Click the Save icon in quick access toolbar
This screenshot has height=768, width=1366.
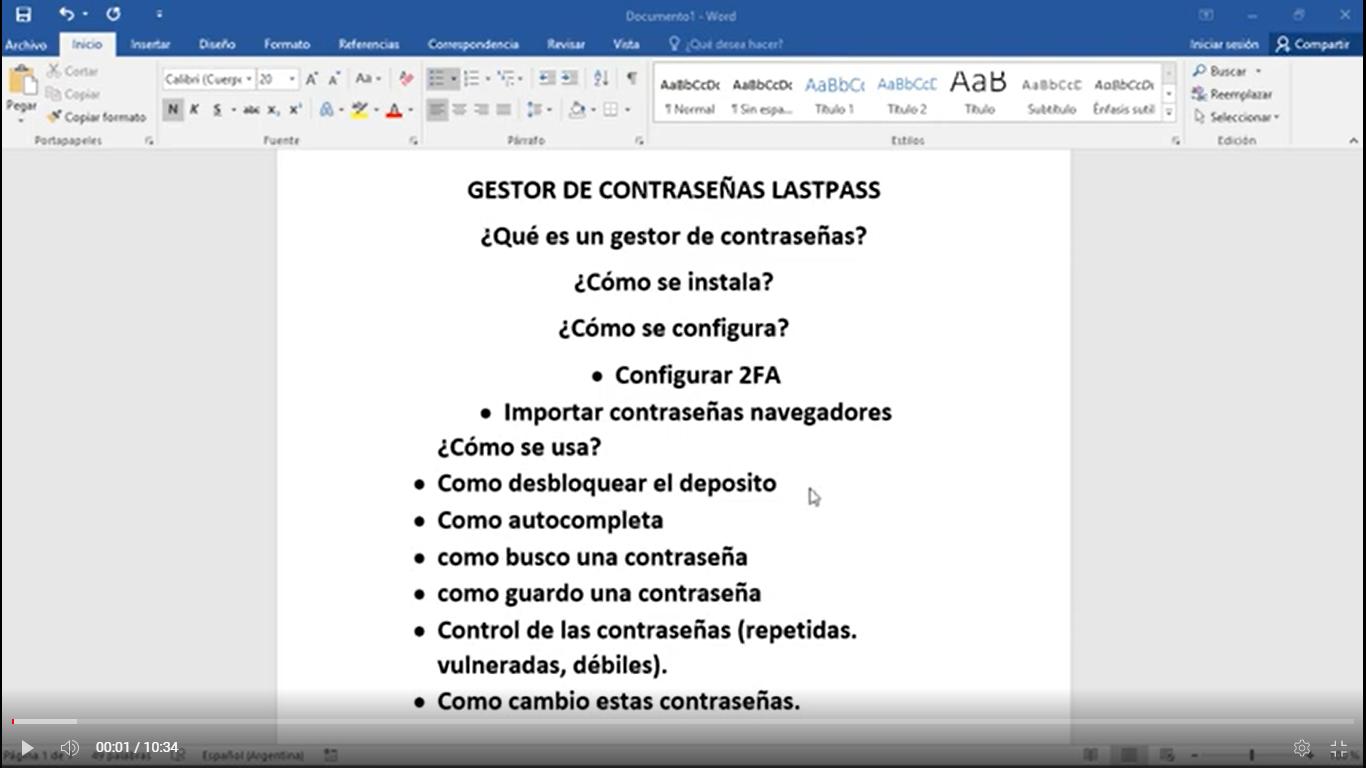23,14
